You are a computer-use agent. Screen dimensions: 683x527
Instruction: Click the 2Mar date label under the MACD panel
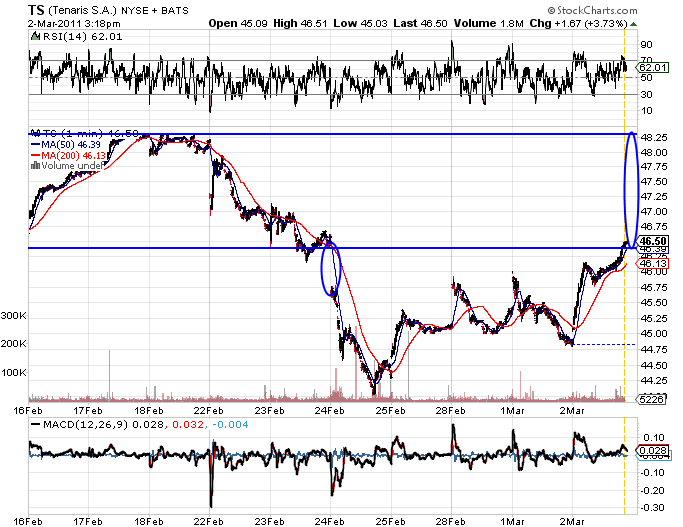pyautogui.click(x=572, y=522)
